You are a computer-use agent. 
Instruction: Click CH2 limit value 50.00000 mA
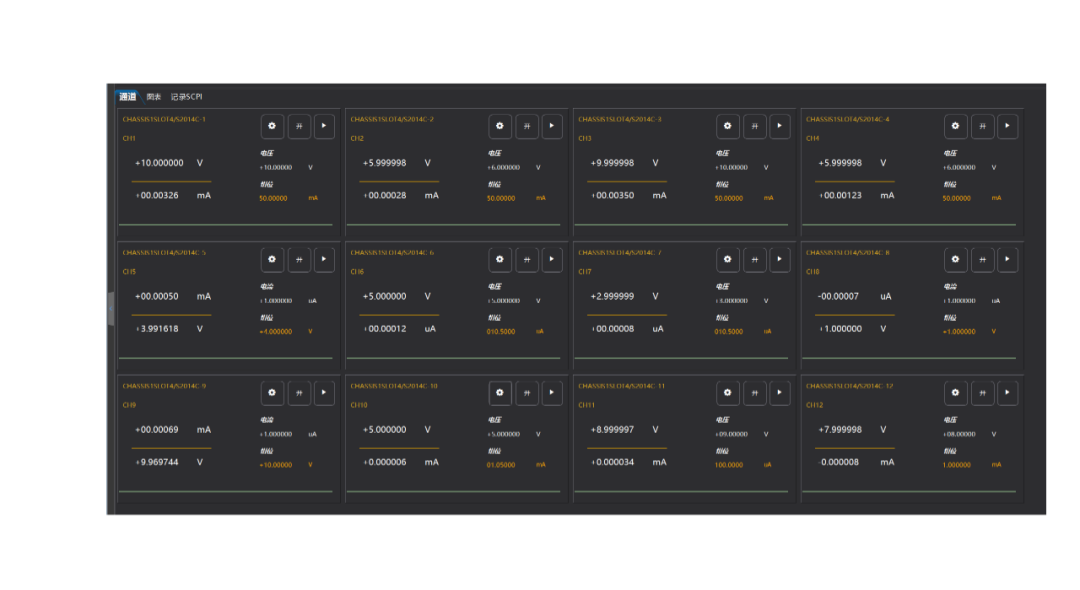point(501,198)
